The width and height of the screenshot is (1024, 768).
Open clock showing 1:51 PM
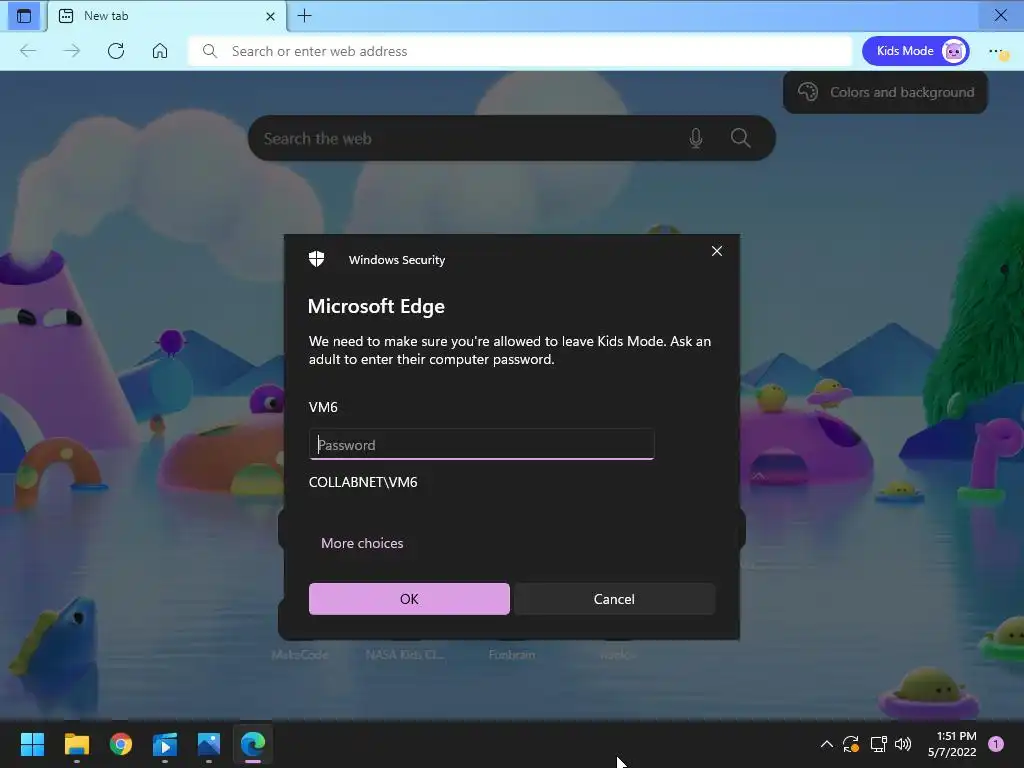click(x=952, y=744)
